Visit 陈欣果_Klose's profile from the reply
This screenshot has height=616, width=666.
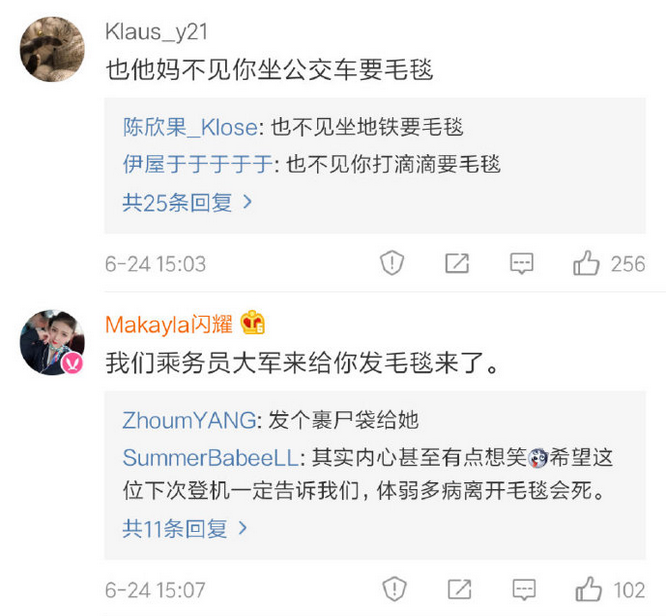point(190,127)
